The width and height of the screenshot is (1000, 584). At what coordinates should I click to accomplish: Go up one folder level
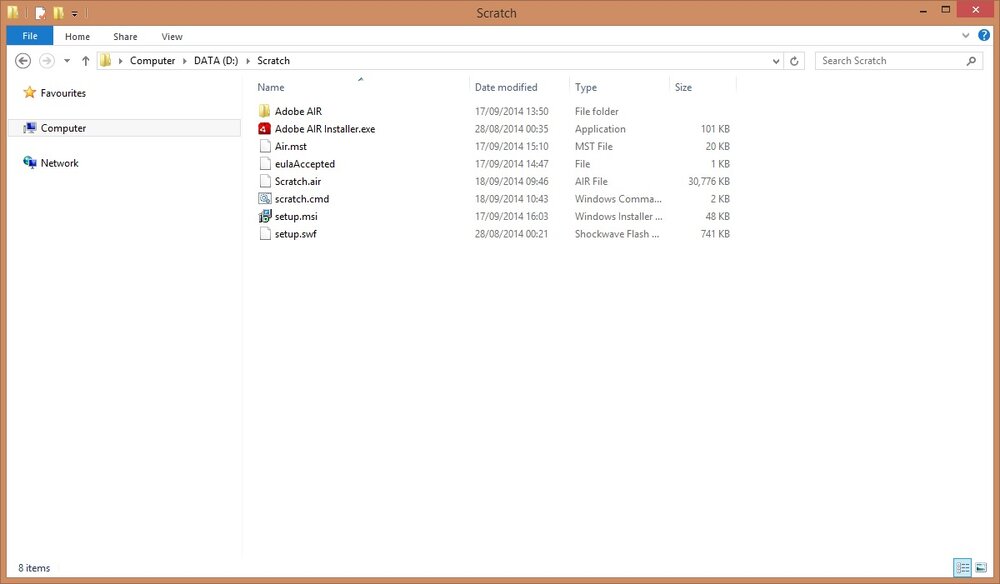[85, 61]
